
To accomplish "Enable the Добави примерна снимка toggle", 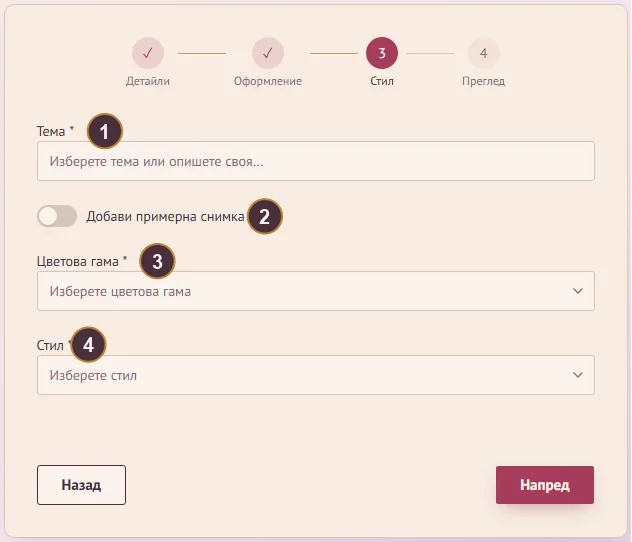I will click(57, 216).
